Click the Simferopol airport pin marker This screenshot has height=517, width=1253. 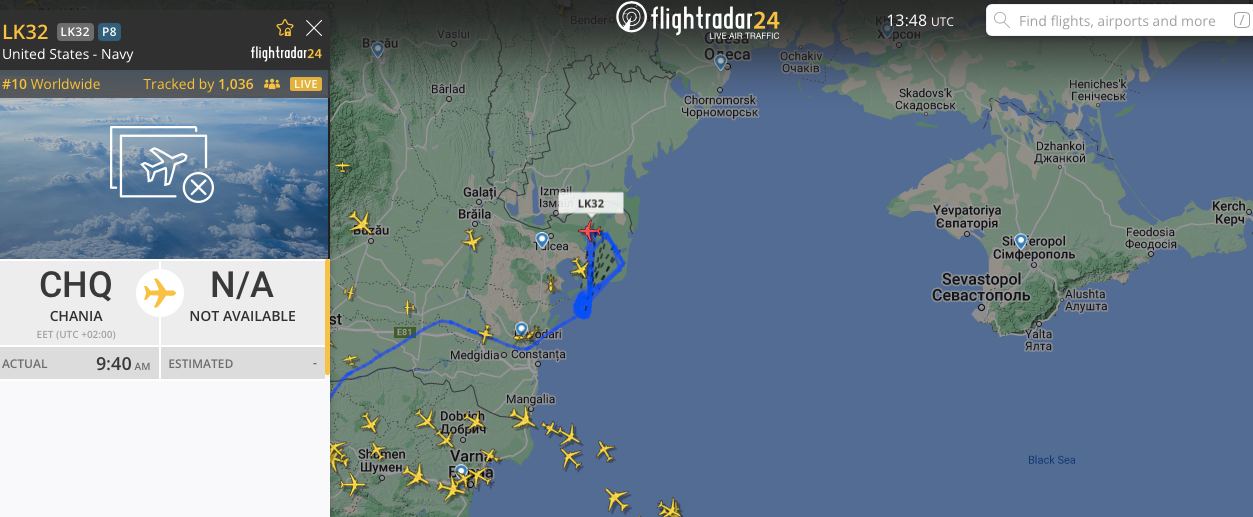(x=1020, y=242)
